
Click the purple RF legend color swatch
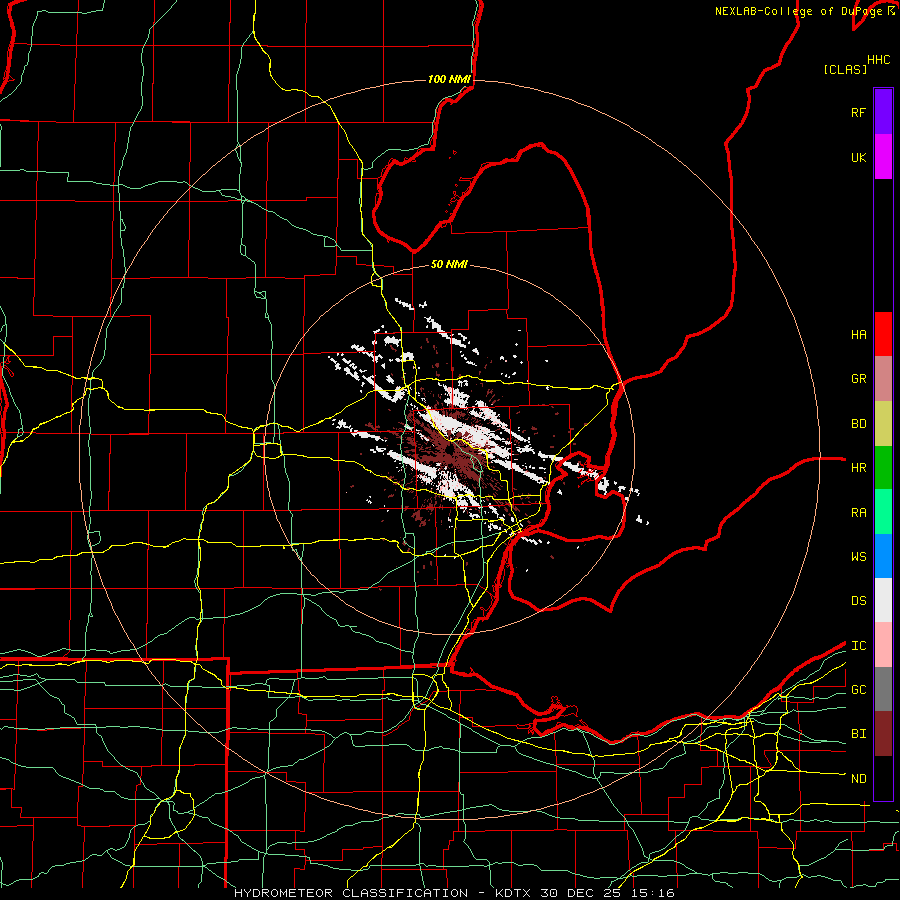(x=883, y=112)
